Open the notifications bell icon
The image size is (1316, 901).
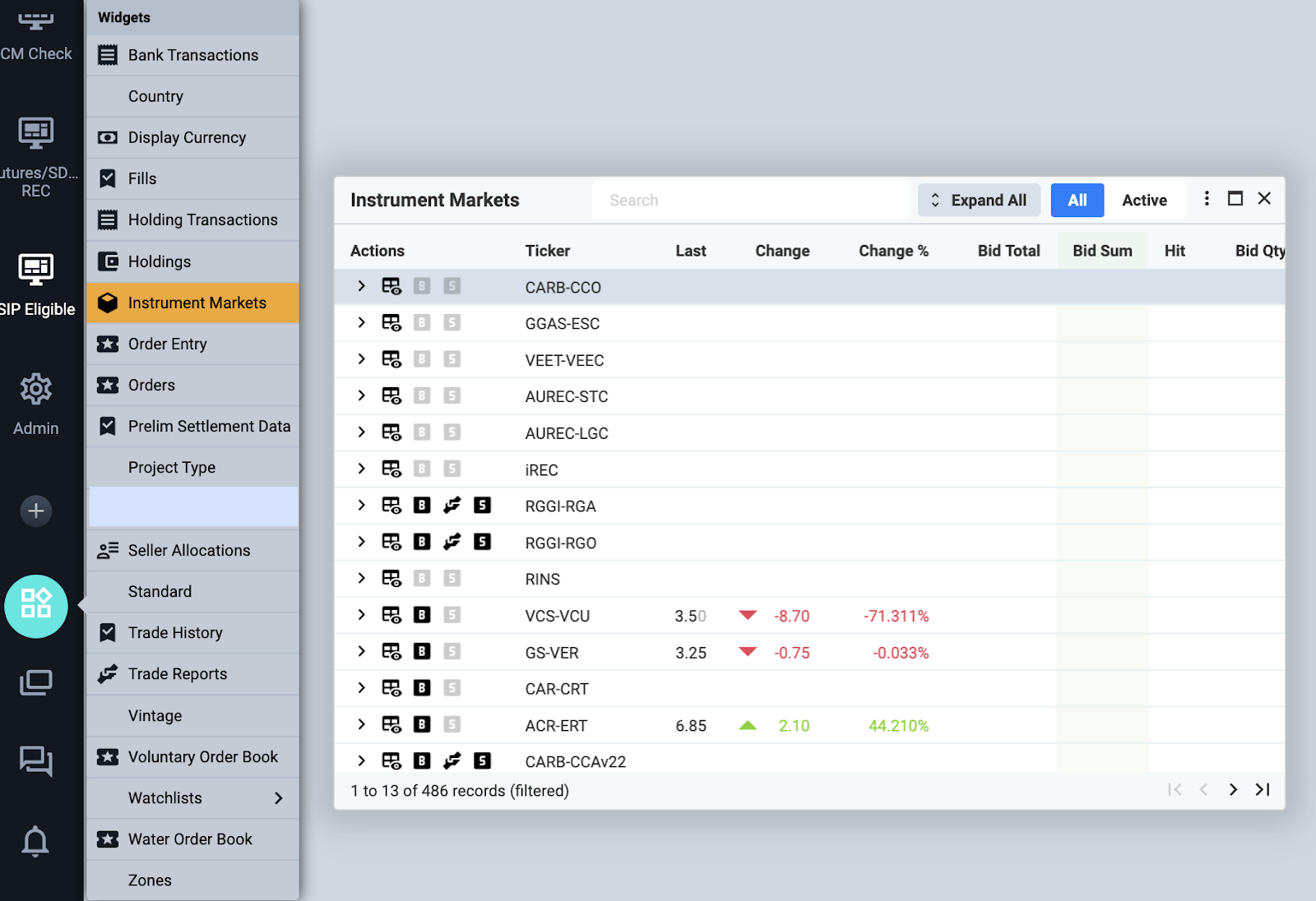point(35,841)
